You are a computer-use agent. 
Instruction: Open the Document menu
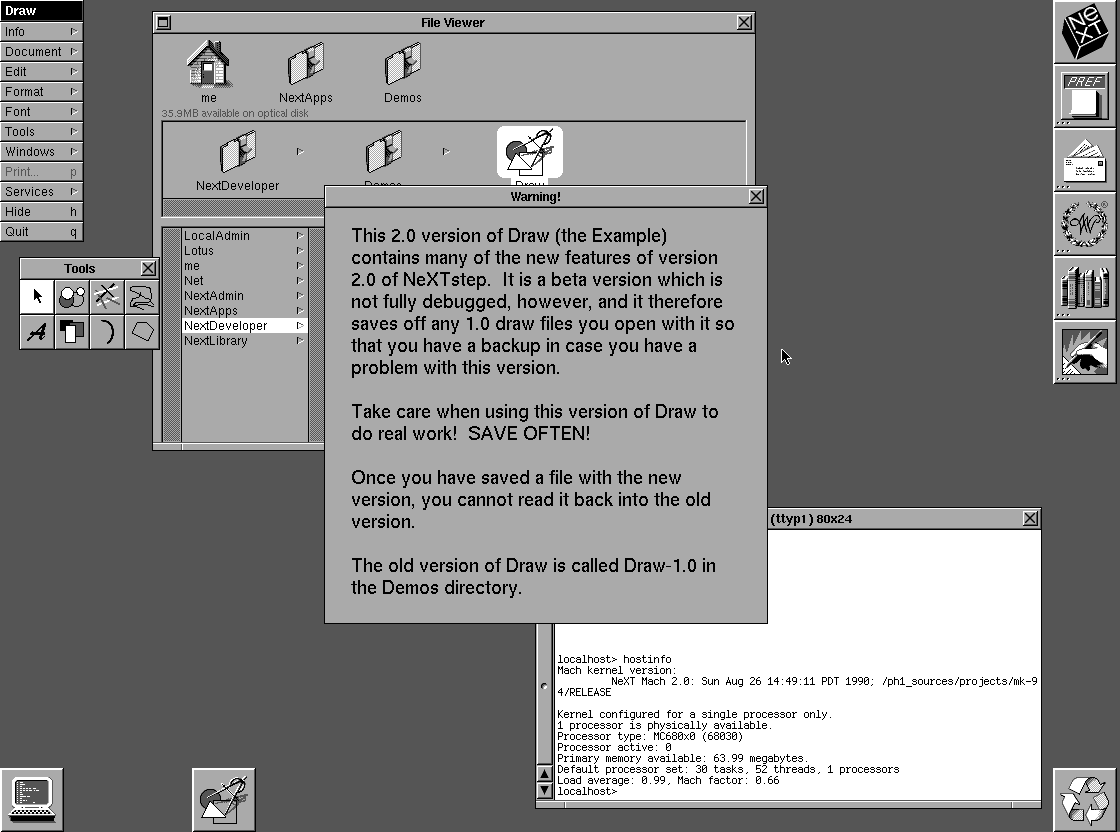pos(41,51)
